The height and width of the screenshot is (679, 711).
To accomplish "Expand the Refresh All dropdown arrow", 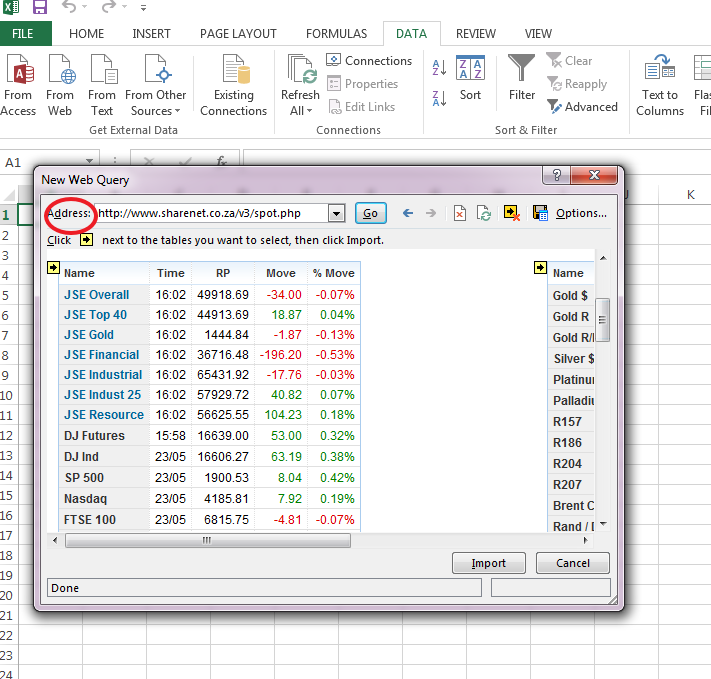I will pyautogui.click(x=309, y=111).
